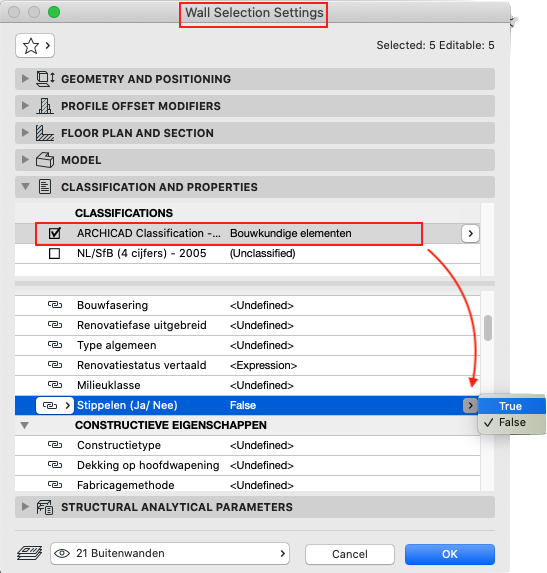Check the NL/SfB (4 cijfers) checkbox

point(54,253)
